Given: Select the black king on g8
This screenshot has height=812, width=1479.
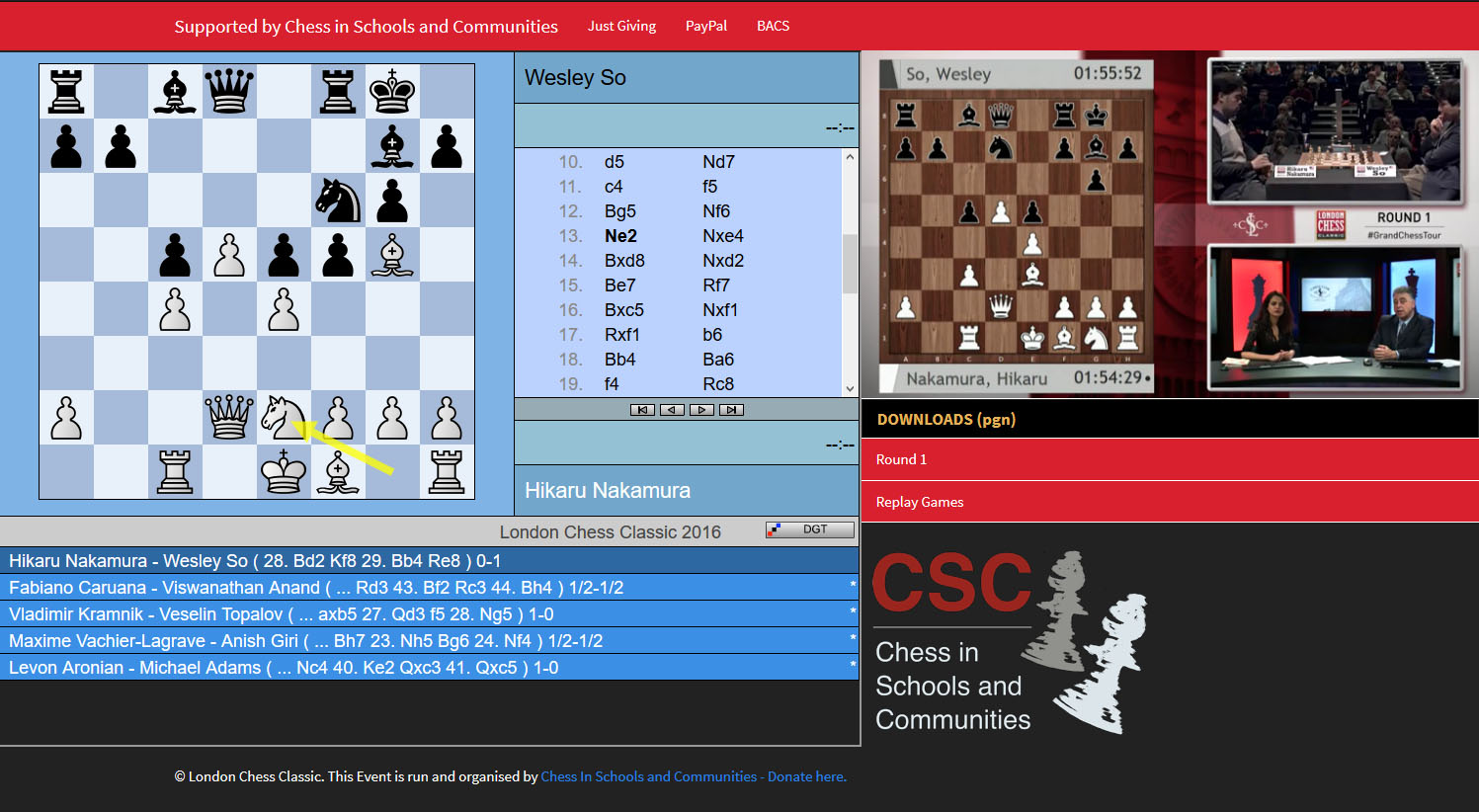Looking at the screenshot, I should 392,91.
